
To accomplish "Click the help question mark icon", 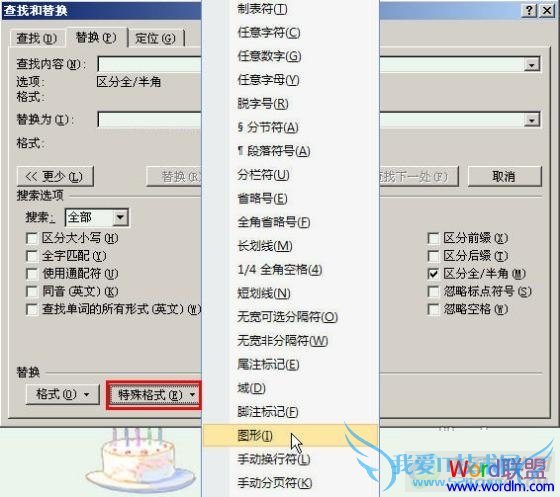I will pos(530,10).
